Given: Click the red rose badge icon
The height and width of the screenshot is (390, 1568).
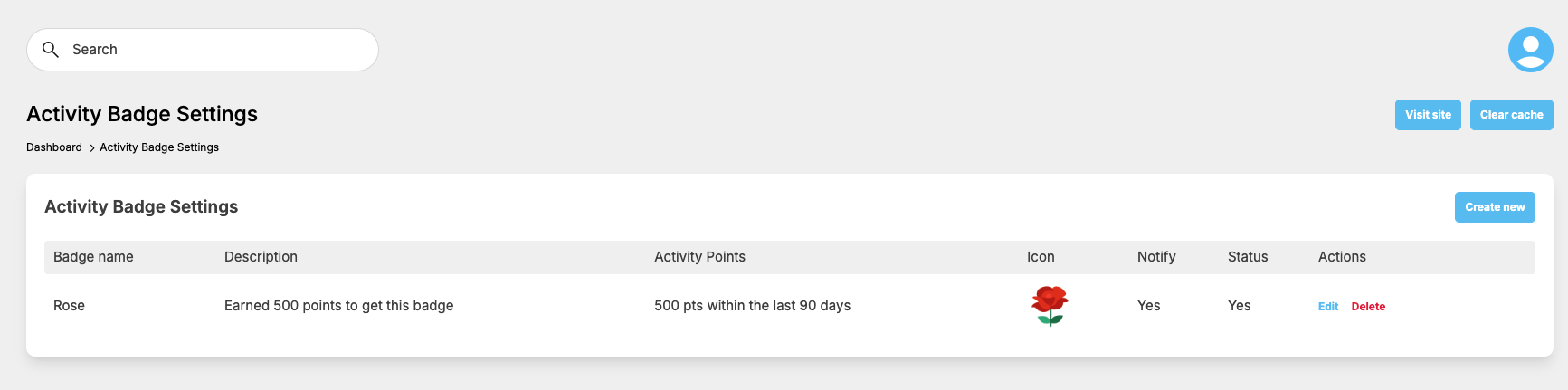Looking at the screenshot, I should click(x=1050, y=306).
